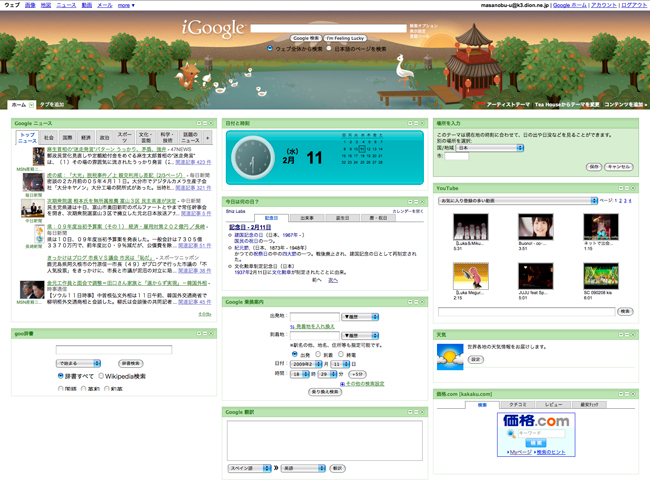Open the 誕生日 tab in 今日は何の日?

point(342,218)
